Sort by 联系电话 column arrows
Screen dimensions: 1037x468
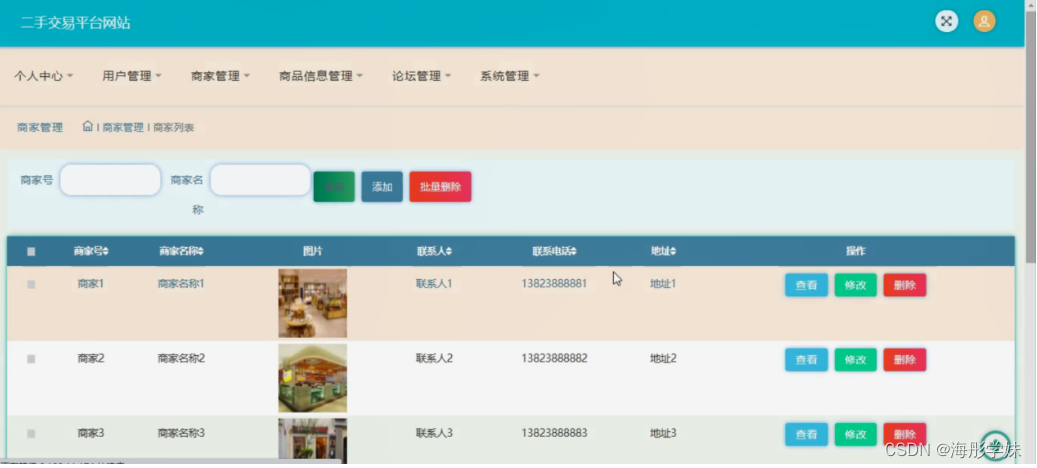[x=573, y=251]
